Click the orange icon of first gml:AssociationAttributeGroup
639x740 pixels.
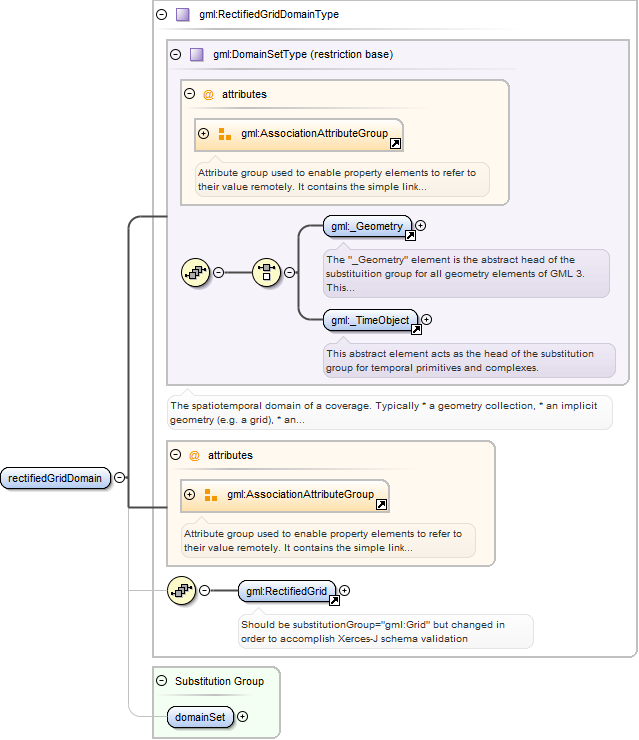click(225, 134)
